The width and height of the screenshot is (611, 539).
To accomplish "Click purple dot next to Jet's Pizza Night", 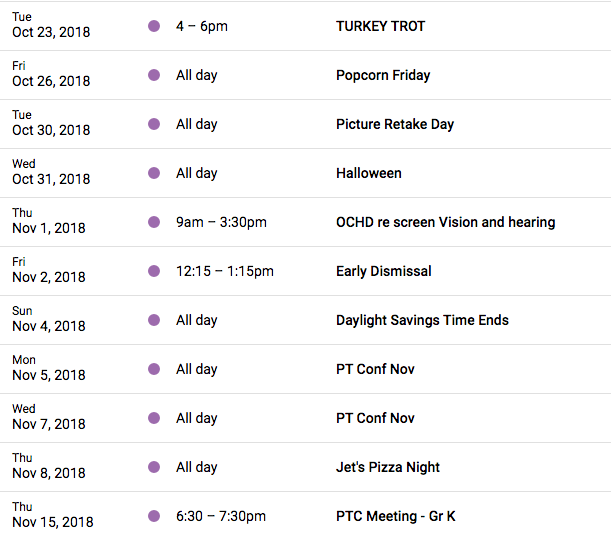I will point(154,467).
